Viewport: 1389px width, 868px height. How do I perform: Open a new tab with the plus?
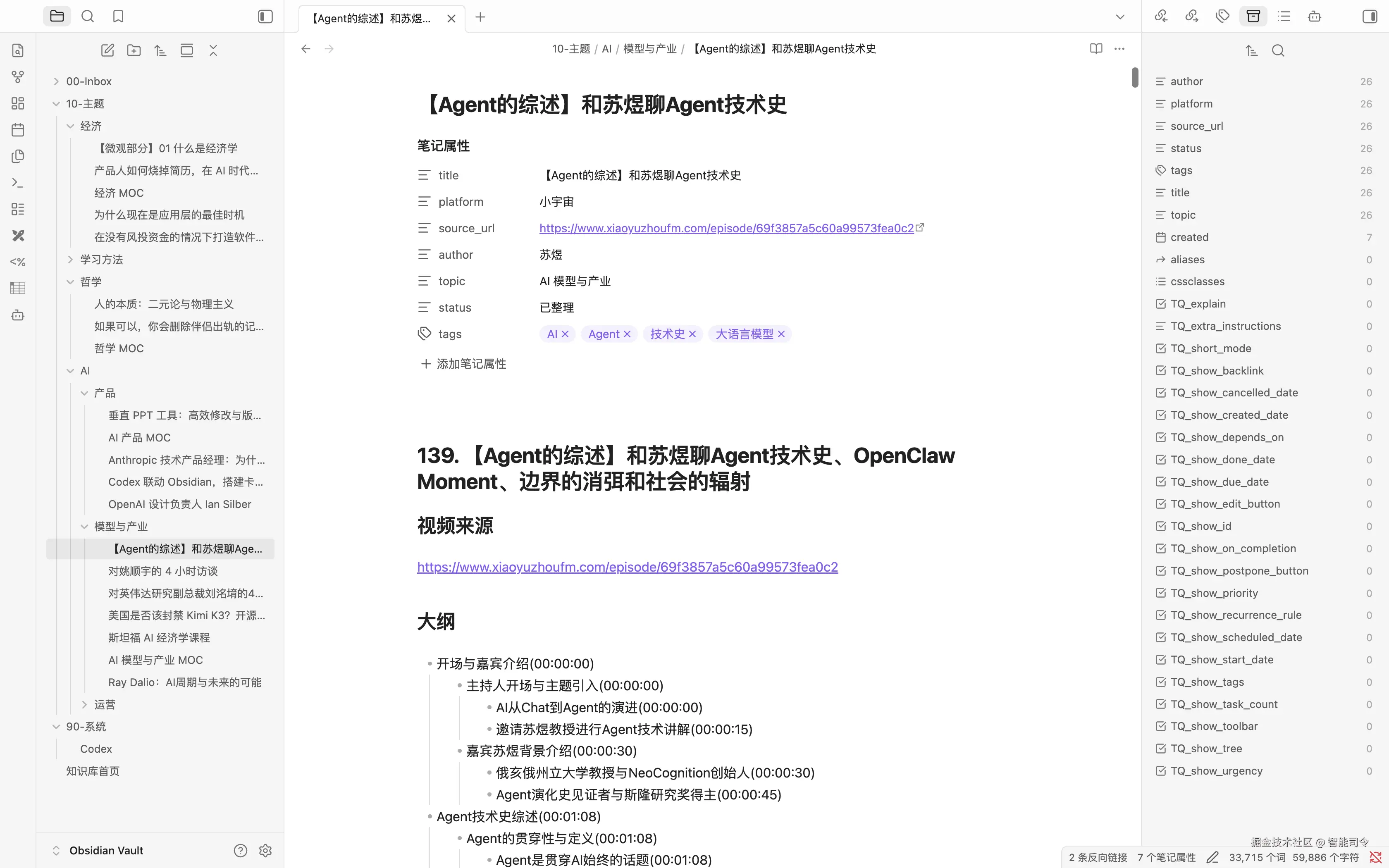coord(480,17)
